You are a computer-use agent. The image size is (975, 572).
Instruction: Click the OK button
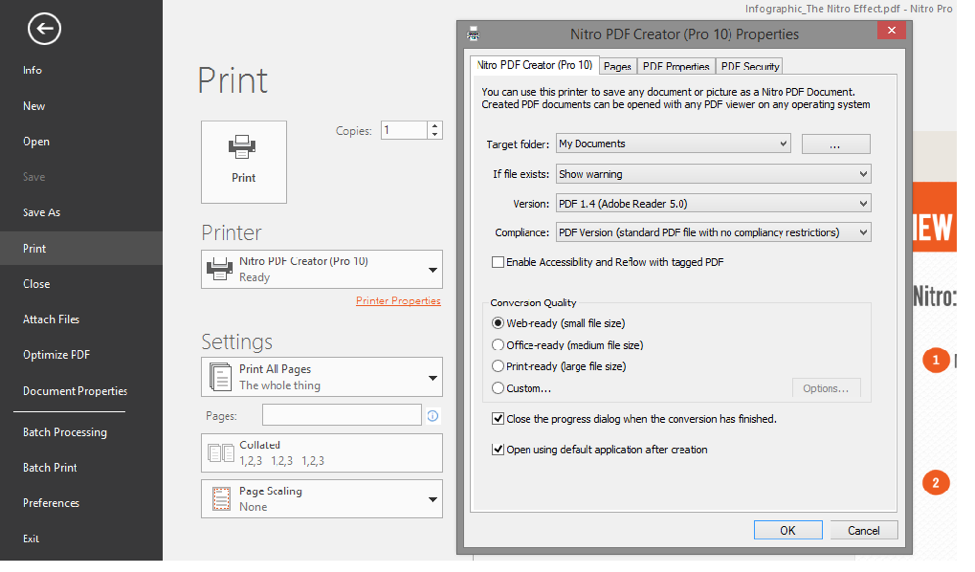(x=788, y=530)
